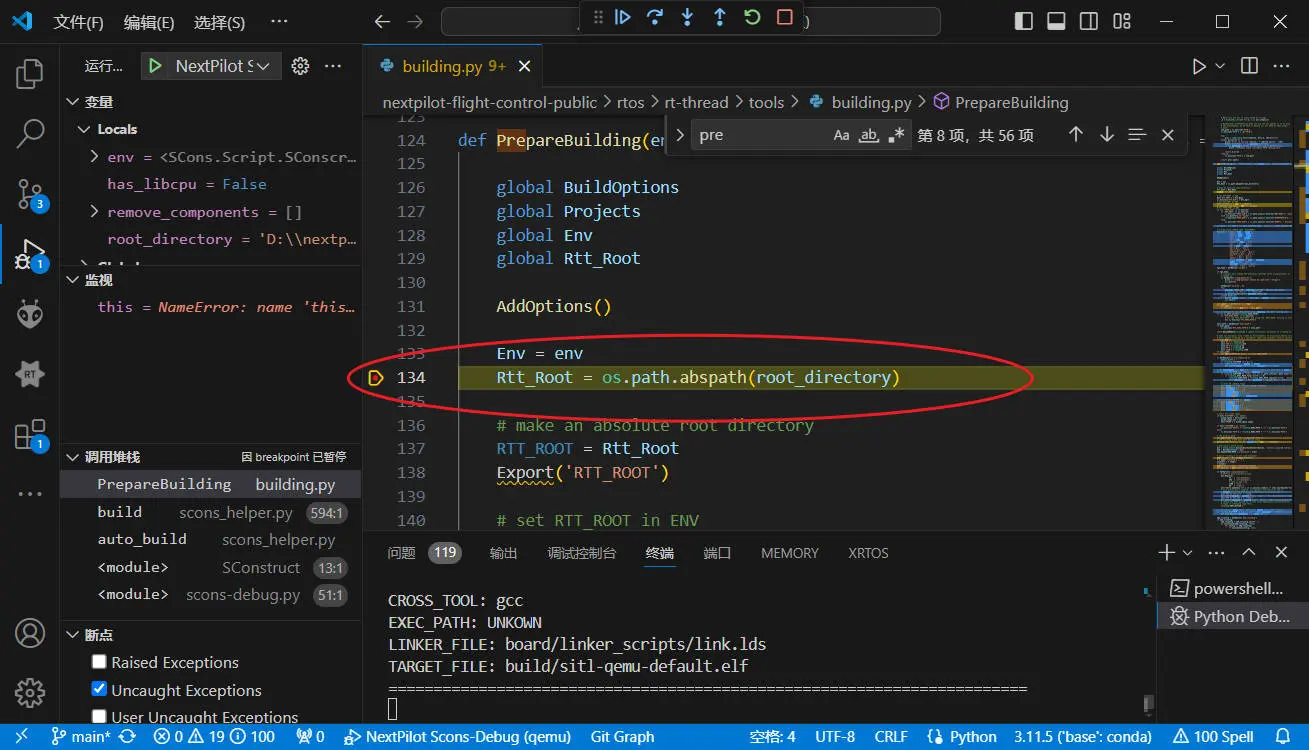Enable Raised Exceptions breakpoint checkbox
Image resolution: width=1309 pixels, height=750 pixels.
pos(99,662)
